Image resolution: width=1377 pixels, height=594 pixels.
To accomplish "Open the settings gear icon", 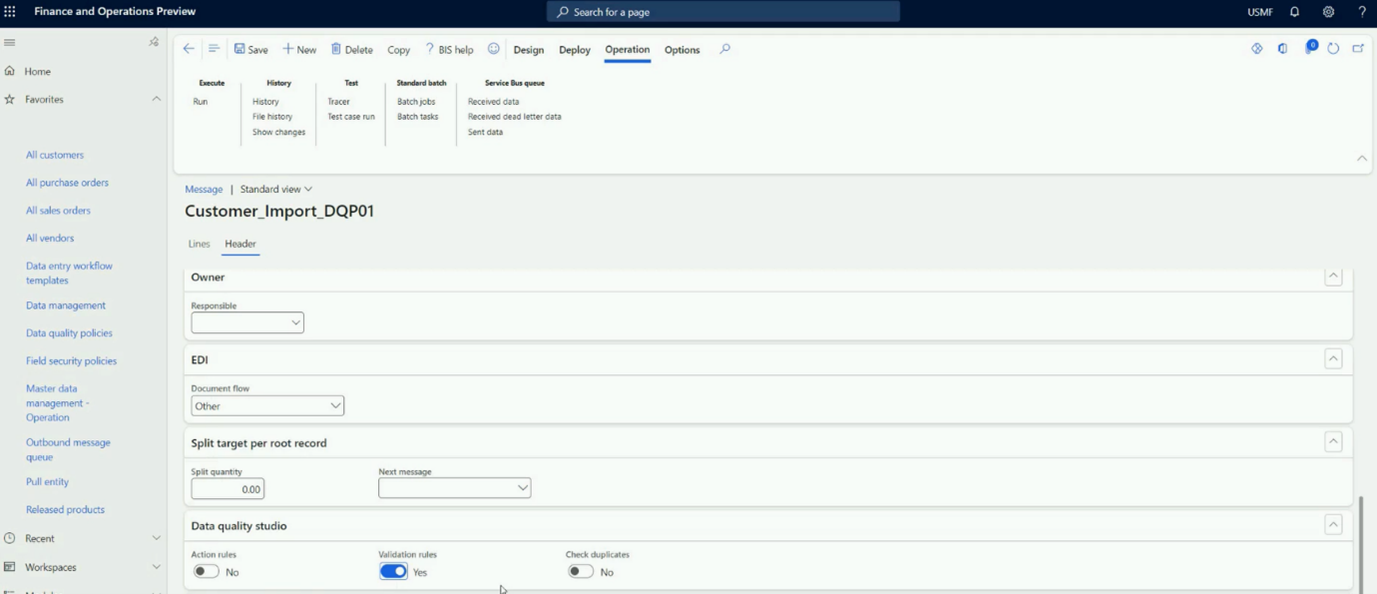I will tap(1328, 12).
